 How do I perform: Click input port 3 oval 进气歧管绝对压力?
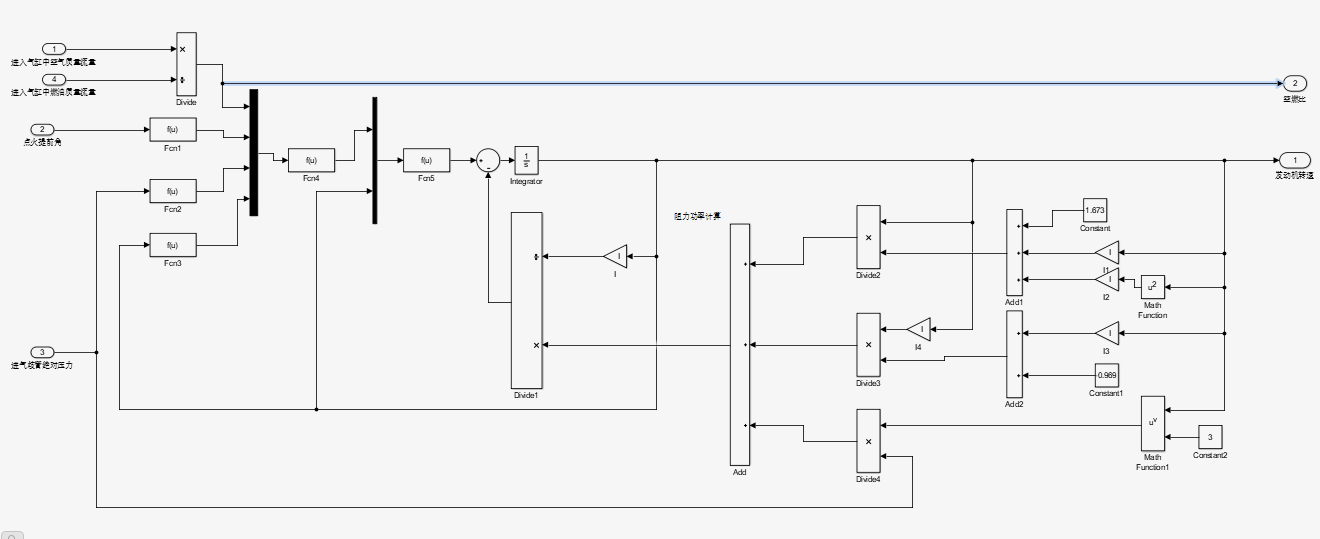(43, 352)
